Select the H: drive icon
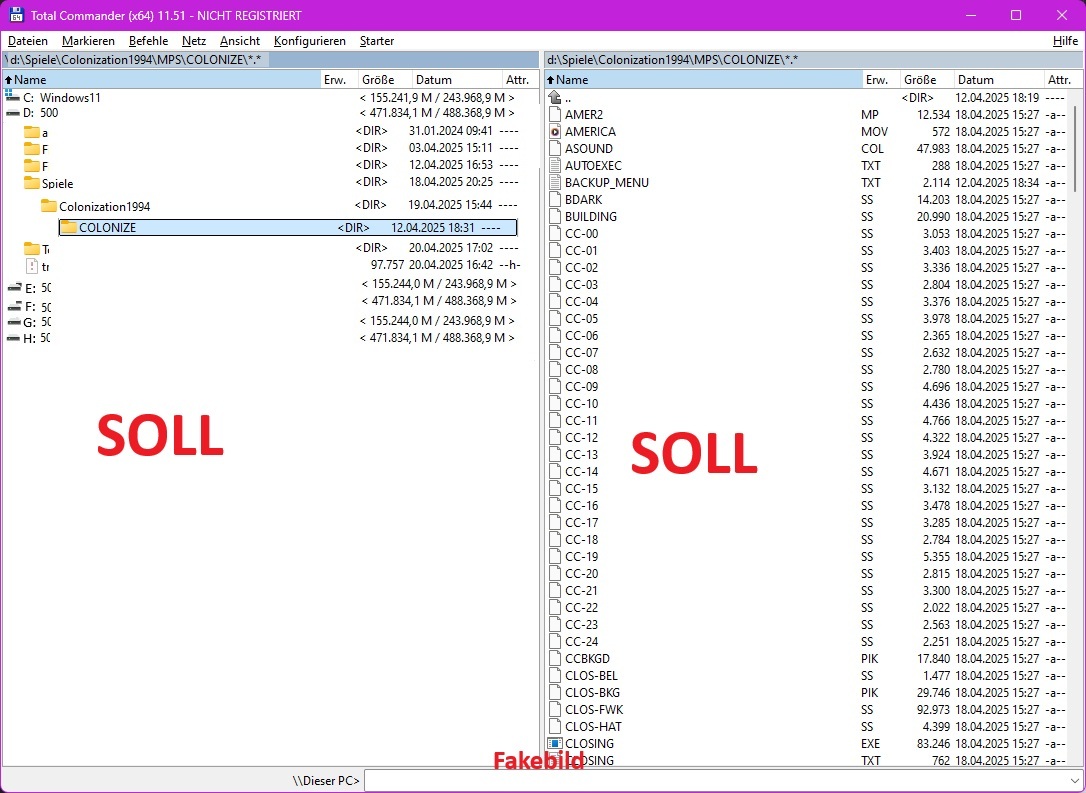This screenshot has width=1086, height=793. tap(14, 339)
